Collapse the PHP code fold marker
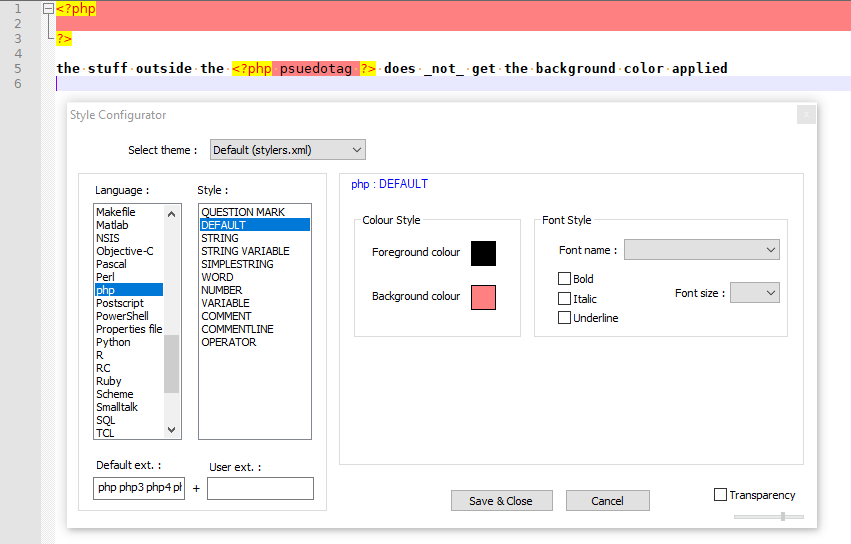The height and width of the screenshot is (544, 851). [48, 8]
